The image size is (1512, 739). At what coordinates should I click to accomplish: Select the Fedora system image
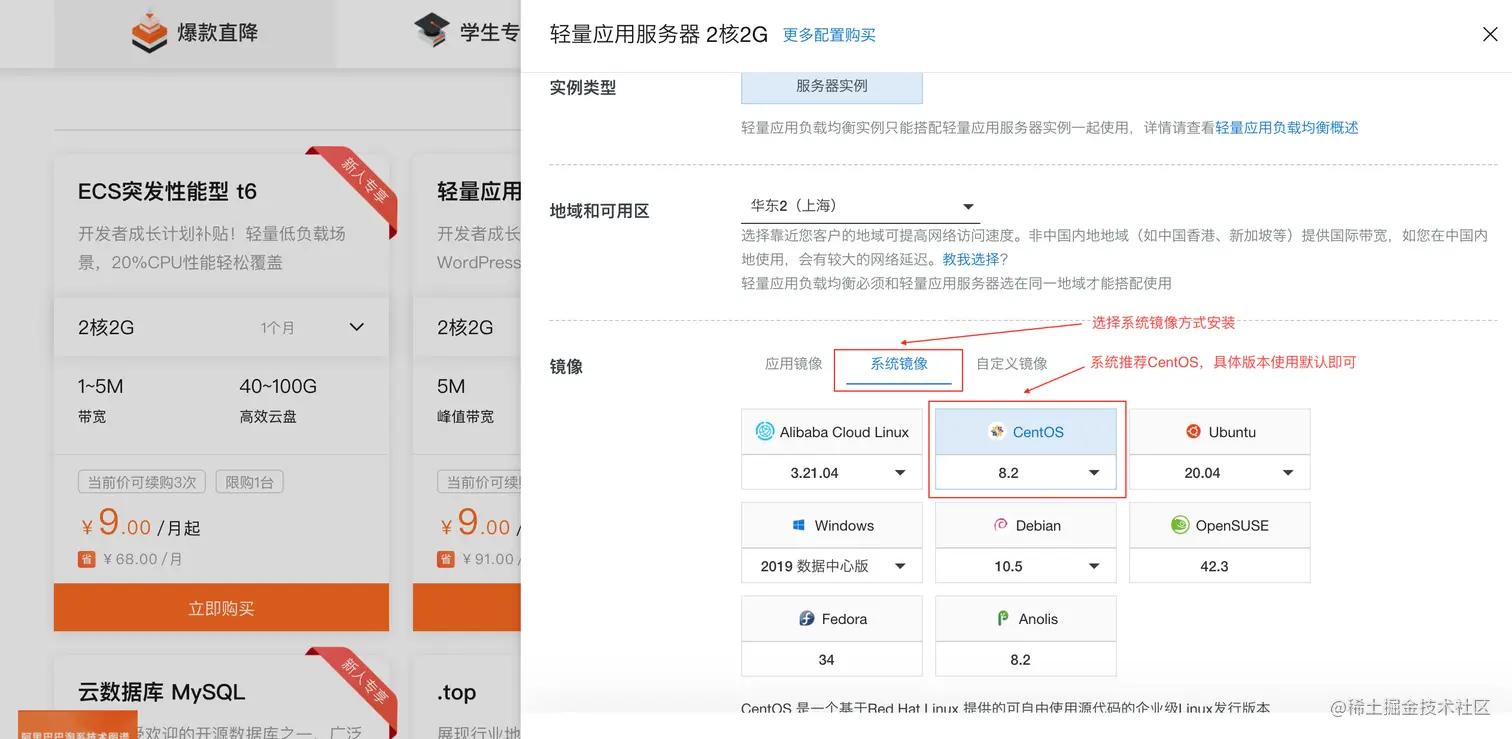point(832,619)
